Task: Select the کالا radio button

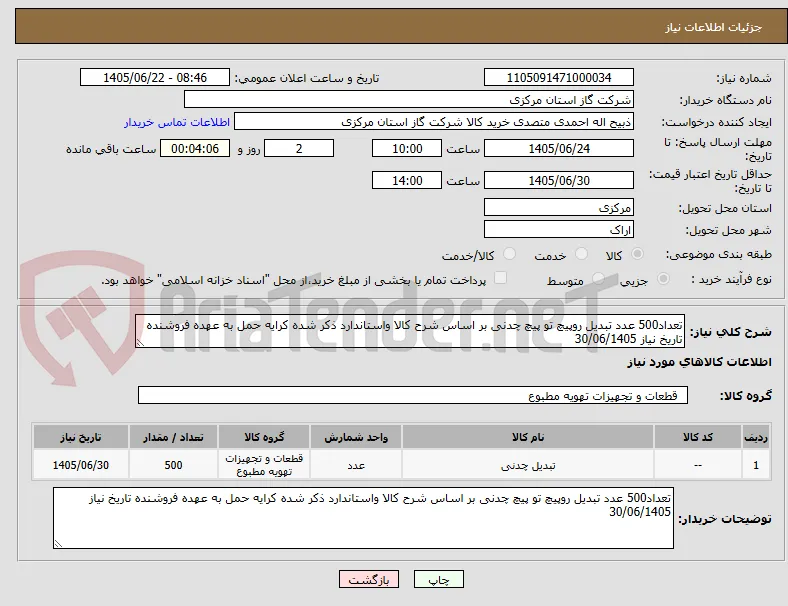Action: coord(637,254)
